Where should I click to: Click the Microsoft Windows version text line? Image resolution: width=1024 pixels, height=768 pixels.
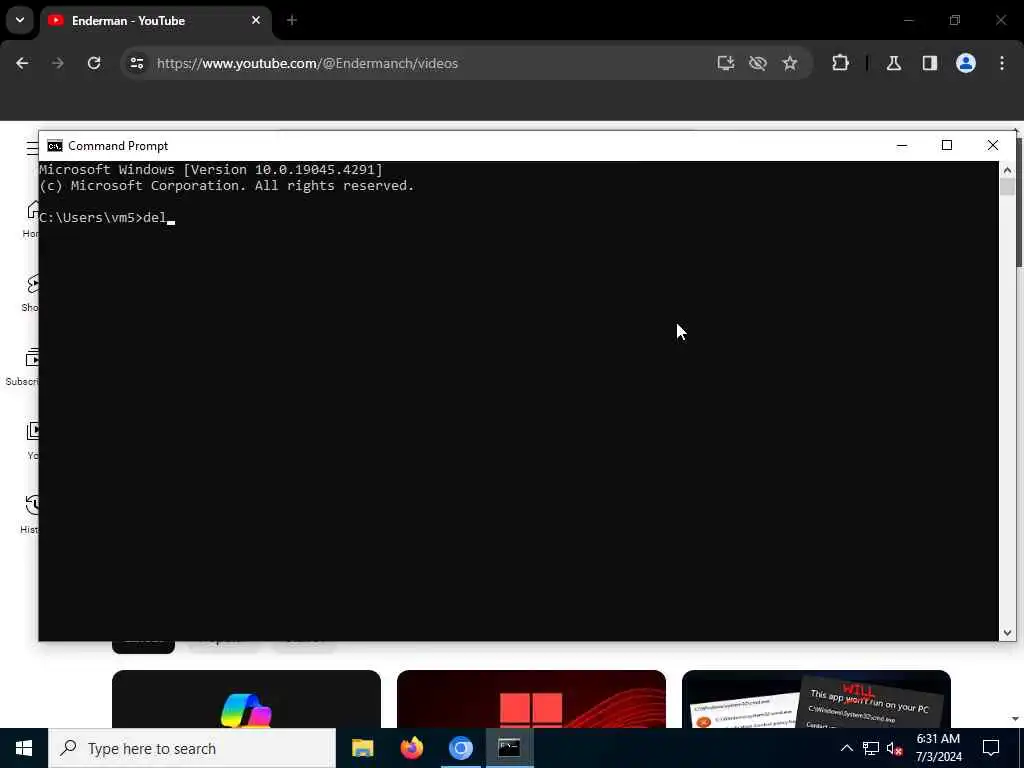[211, 170]
